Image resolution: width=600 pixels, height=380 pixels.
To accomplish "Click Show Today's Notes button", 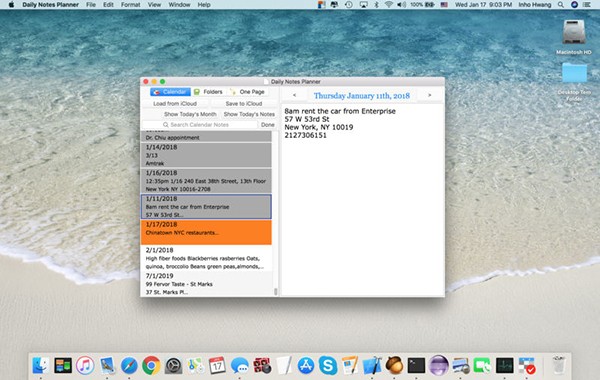I will click(x=249, y=114).
